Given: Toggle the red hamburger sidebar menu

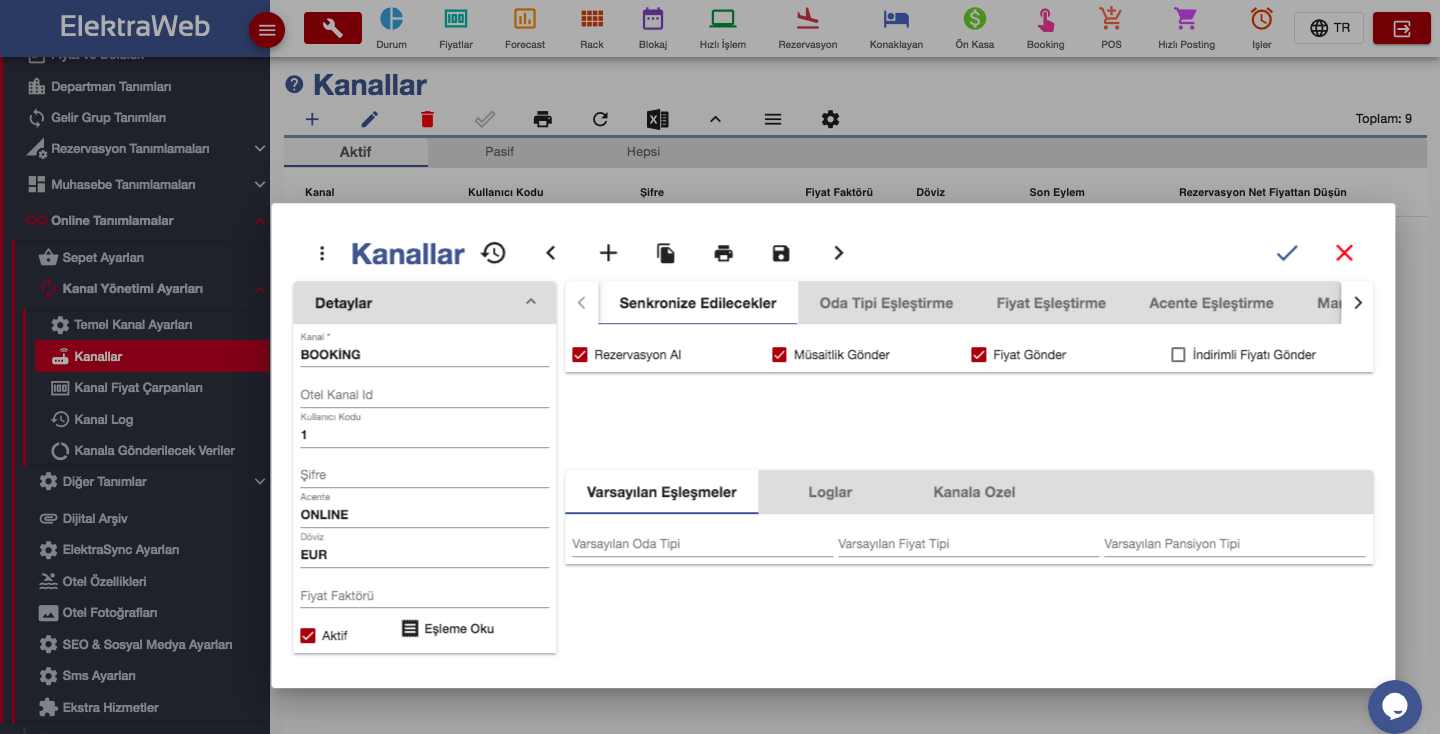Looking at the screenshot, I should (x=267, y=30).
